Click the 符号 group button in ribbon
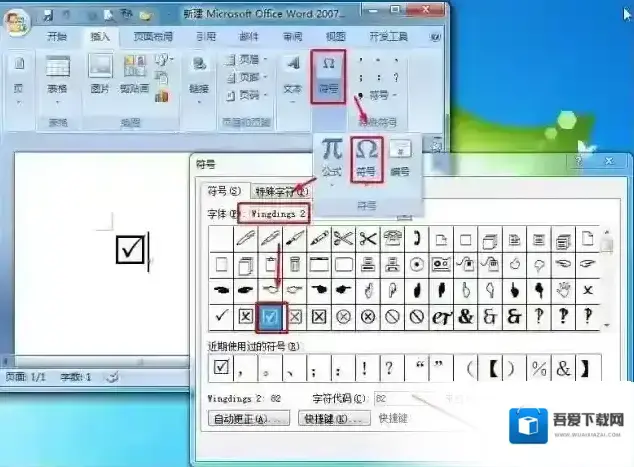This screenshot has height=467, width=634. click(x=328, y=76)
